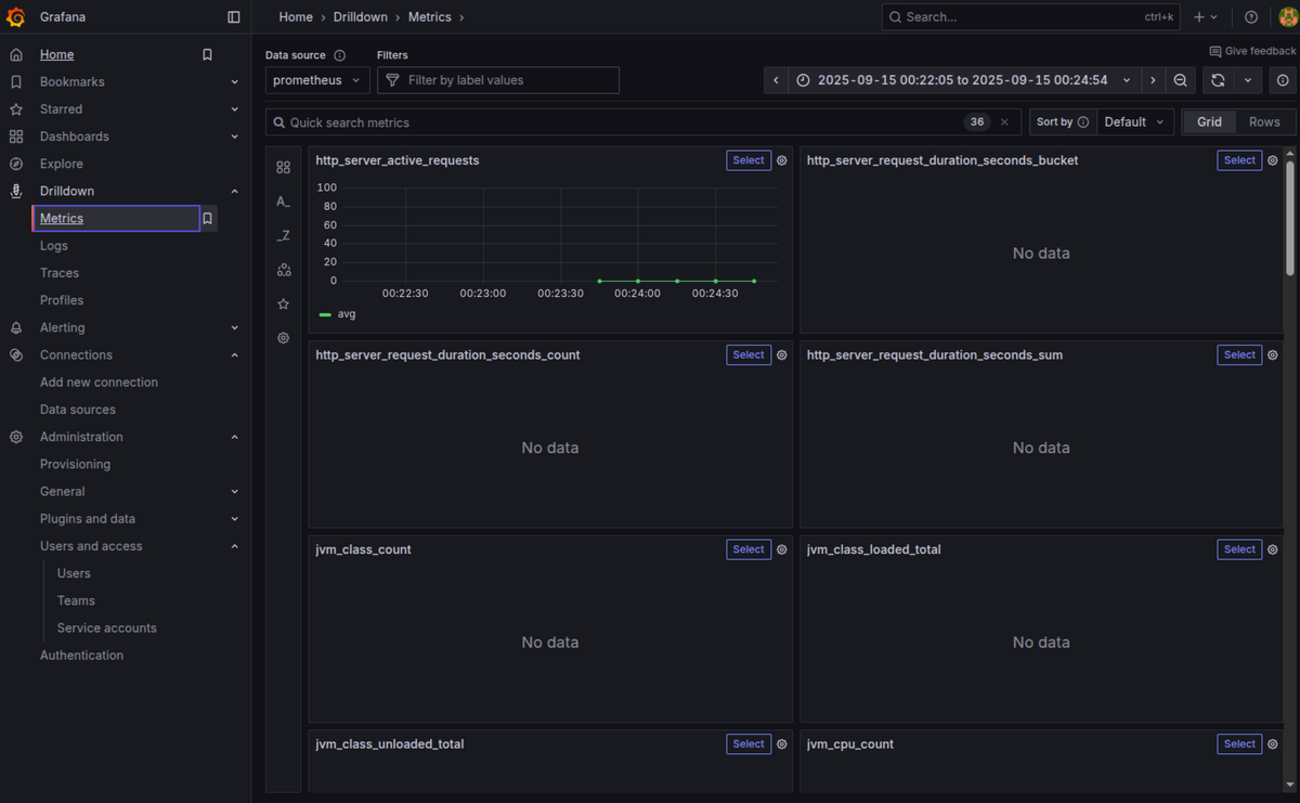Open the Sort by Default dropdown
1300x803 pixels.
click(x=1133, y=122)
